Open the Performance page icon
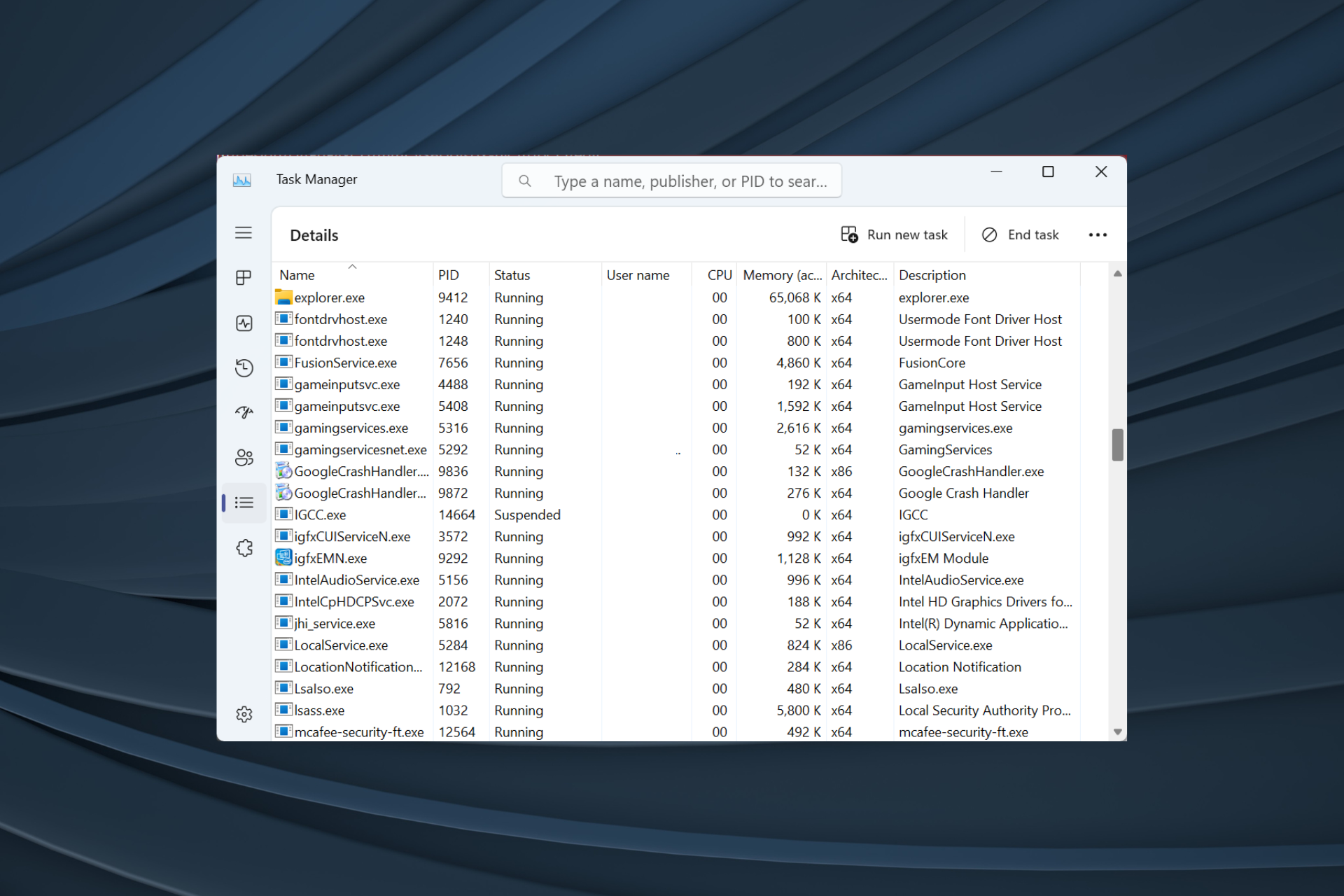The width and height of the screenshot is (1344, 896). point(244,323)
